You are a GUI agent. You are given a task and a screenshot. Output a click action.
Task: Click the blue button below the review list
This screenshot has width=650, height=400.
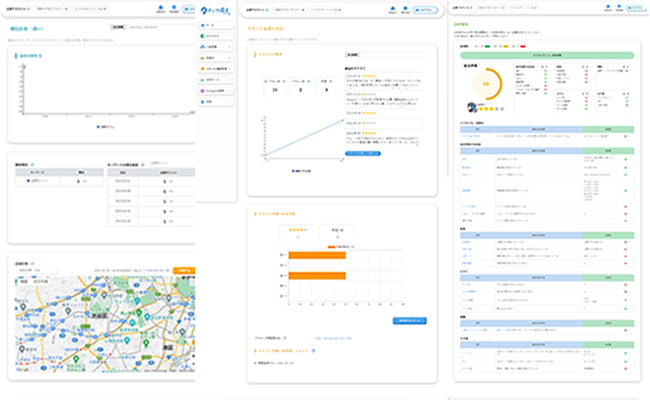coord(363,153)
